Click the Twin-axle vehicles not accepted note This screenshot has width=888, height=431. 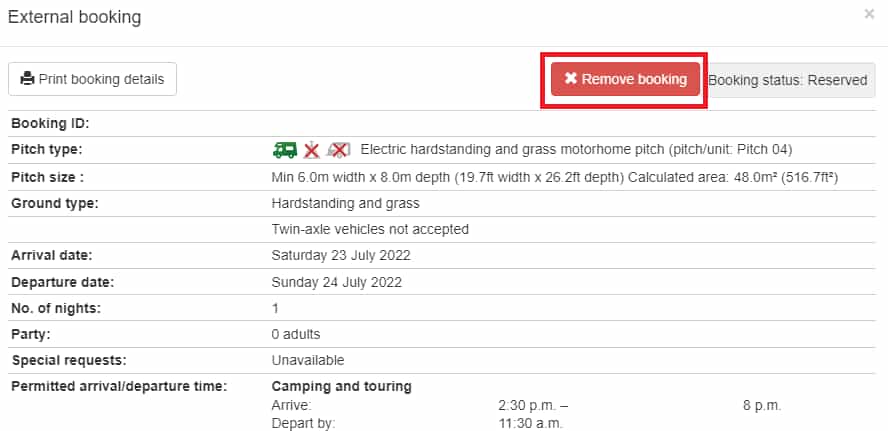[370, 229]
